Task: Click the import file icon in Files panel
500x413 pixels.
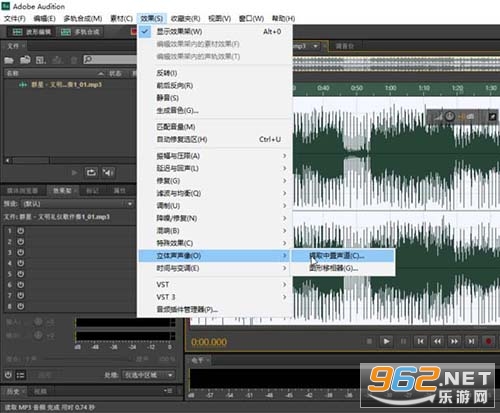Action: pos(25,60)
